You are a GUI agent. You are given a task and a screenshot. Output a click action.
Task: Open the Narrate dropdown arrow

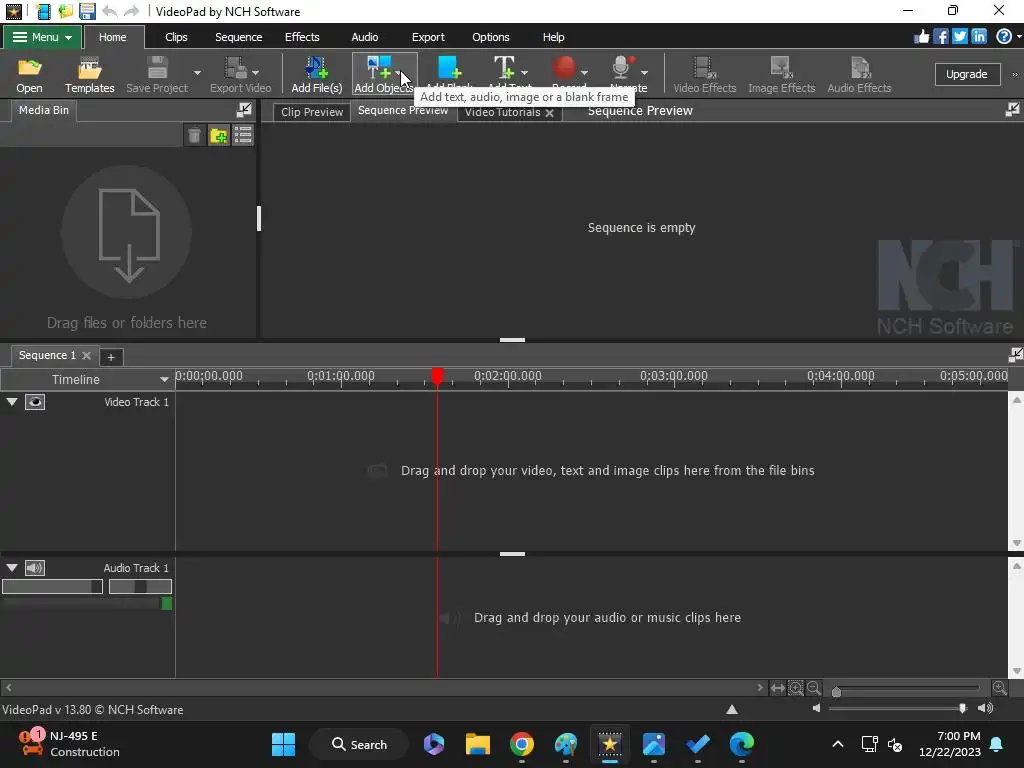pos(645,72)
